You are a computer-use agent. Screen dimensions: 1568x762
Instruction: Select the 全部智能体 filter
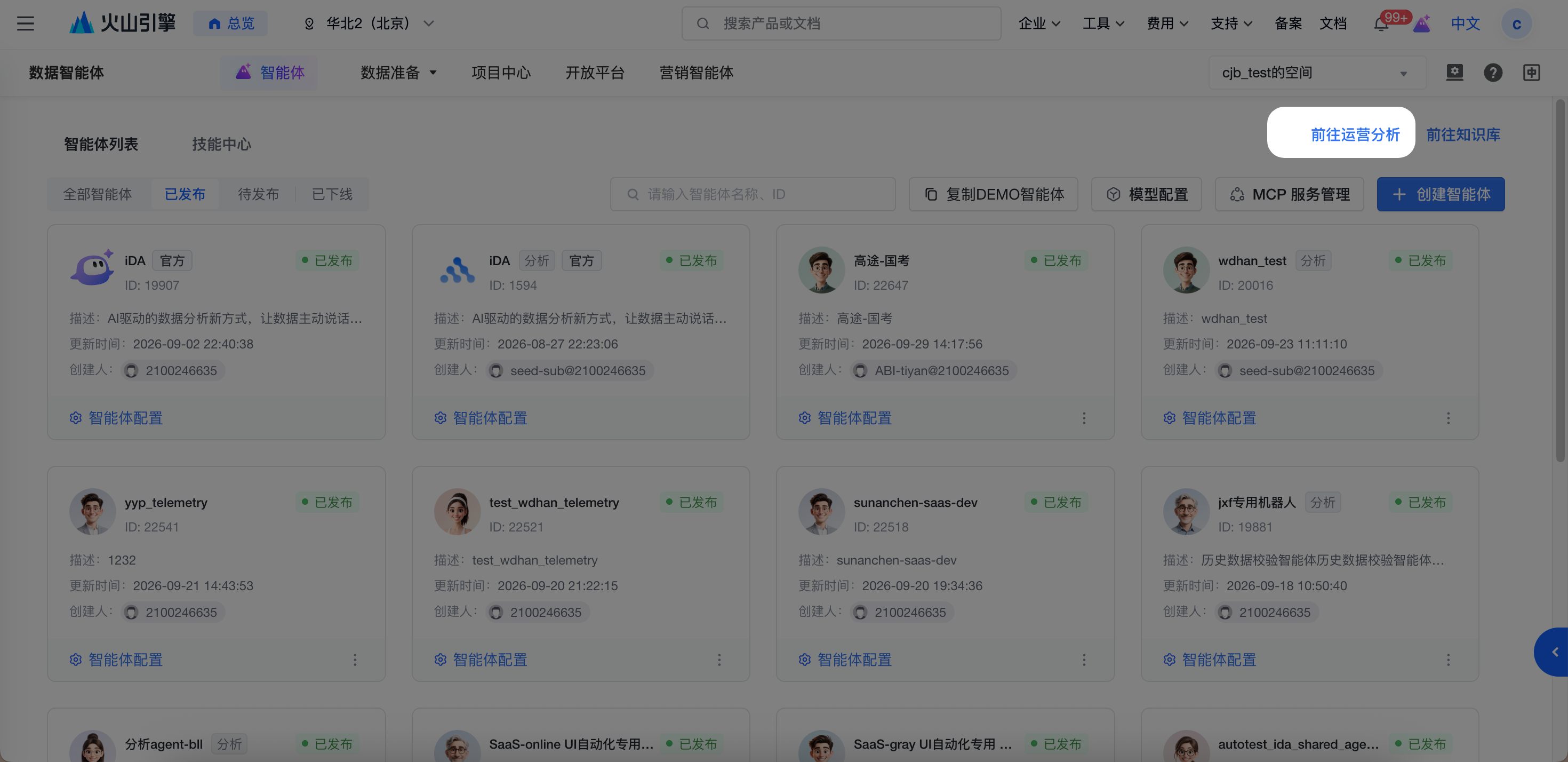tap(98, 194)
